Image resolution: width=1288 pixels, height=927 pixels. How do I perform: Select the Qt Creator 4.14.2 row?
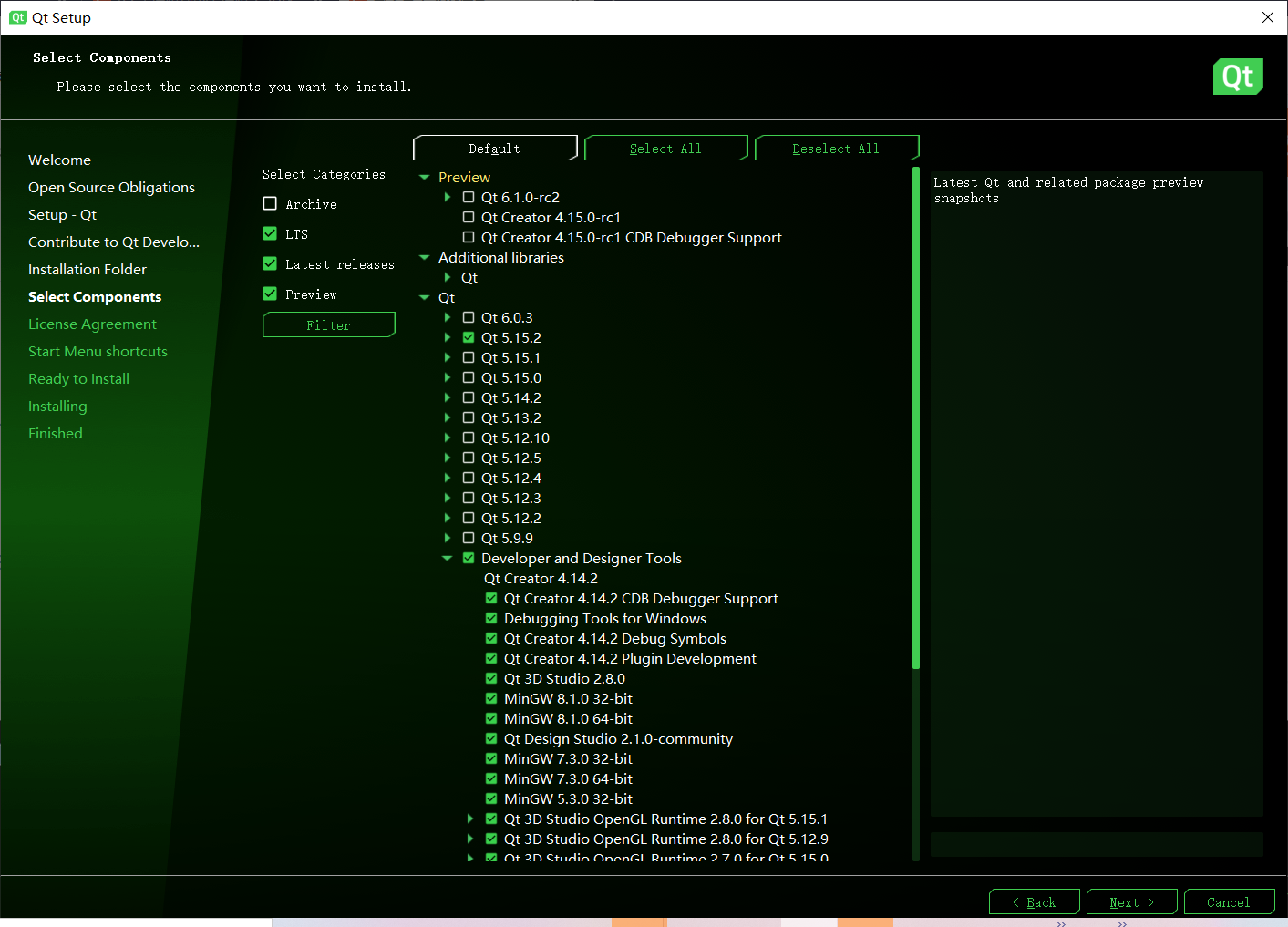541,578
